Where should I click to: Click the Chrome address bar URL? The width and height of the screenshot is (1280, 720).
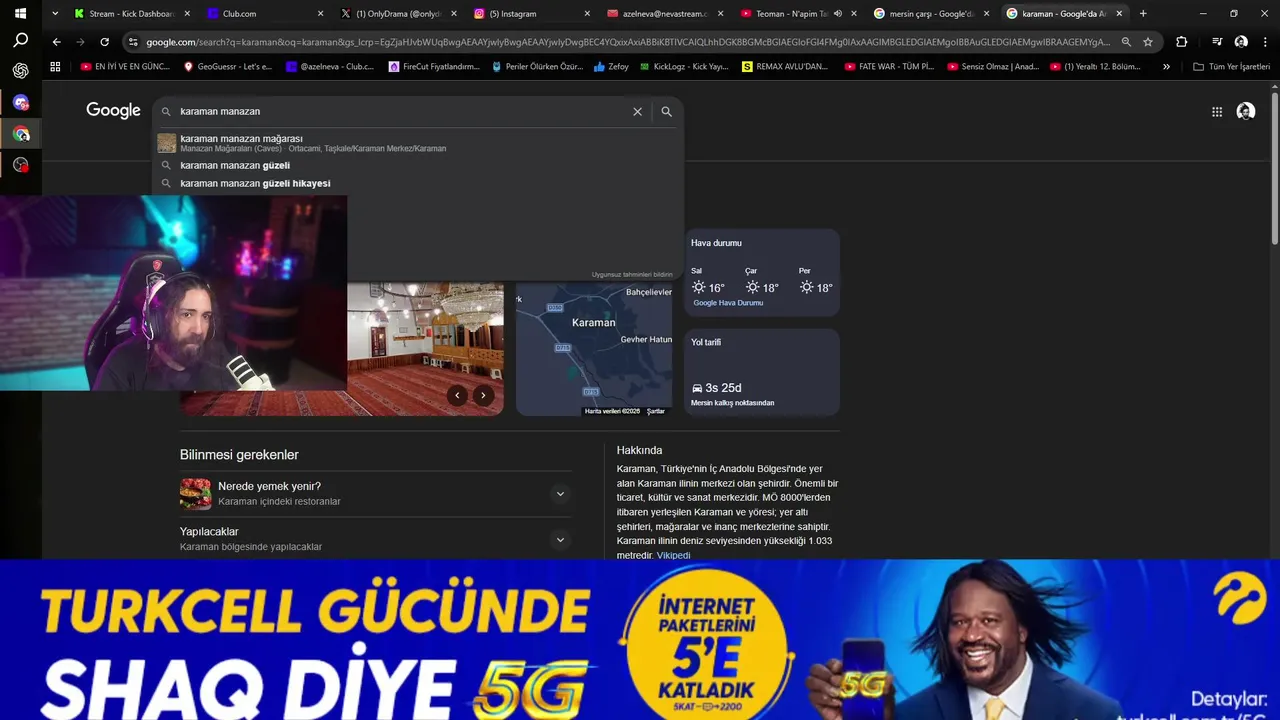[x=627, y=42]
